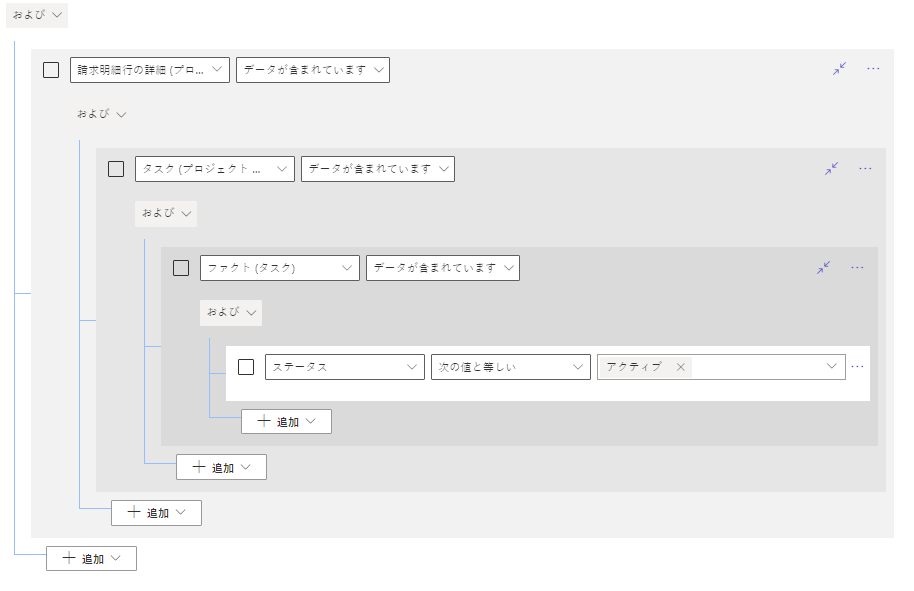
Task: Open more options for タスク row
Action: click(x=865, y=169)
